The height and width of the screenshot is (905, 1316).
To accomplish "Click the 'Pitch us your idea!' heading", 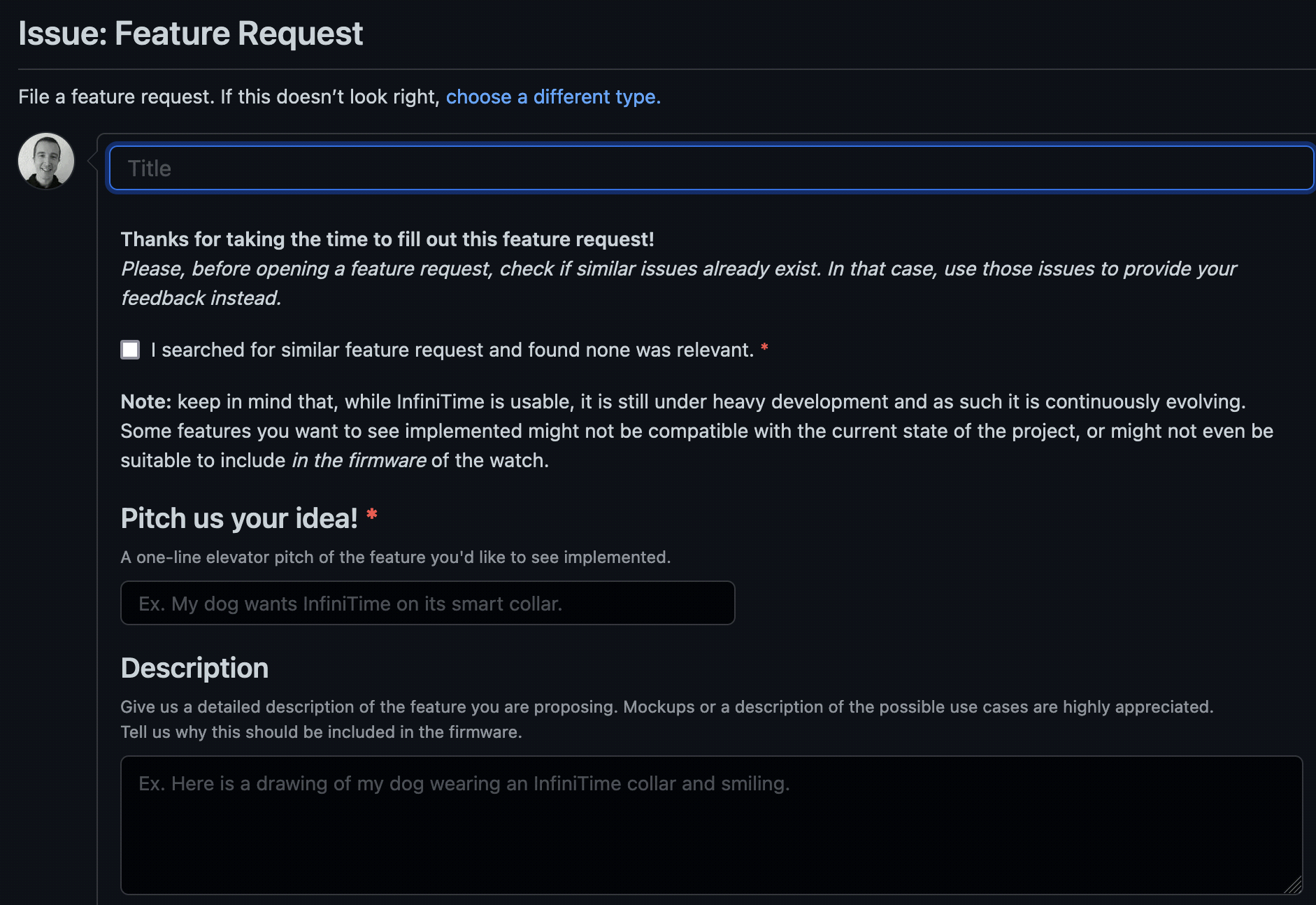I will [x=239, y=518].
